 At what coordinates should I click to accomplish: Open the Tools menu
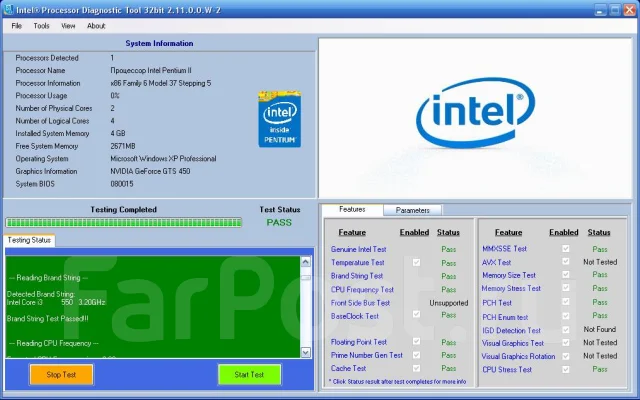pos(41,26)
